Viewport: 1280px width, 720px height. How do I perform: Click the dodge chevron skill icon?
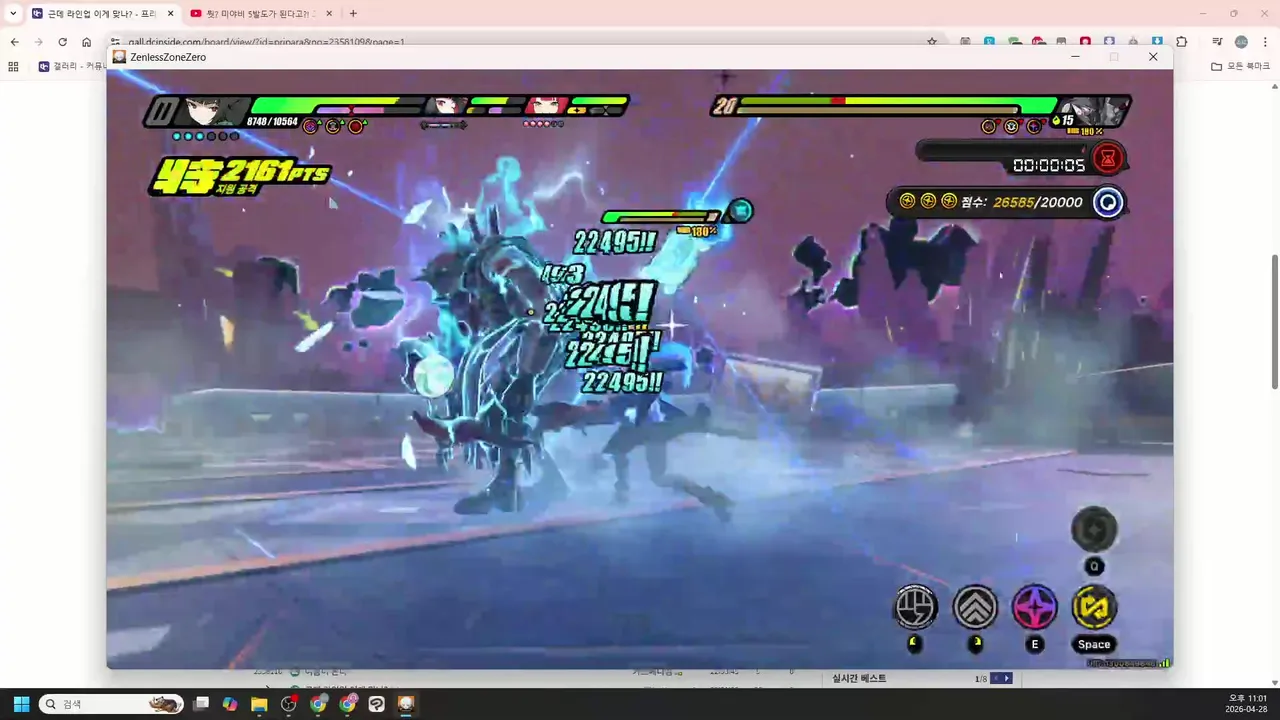(975, 607)
